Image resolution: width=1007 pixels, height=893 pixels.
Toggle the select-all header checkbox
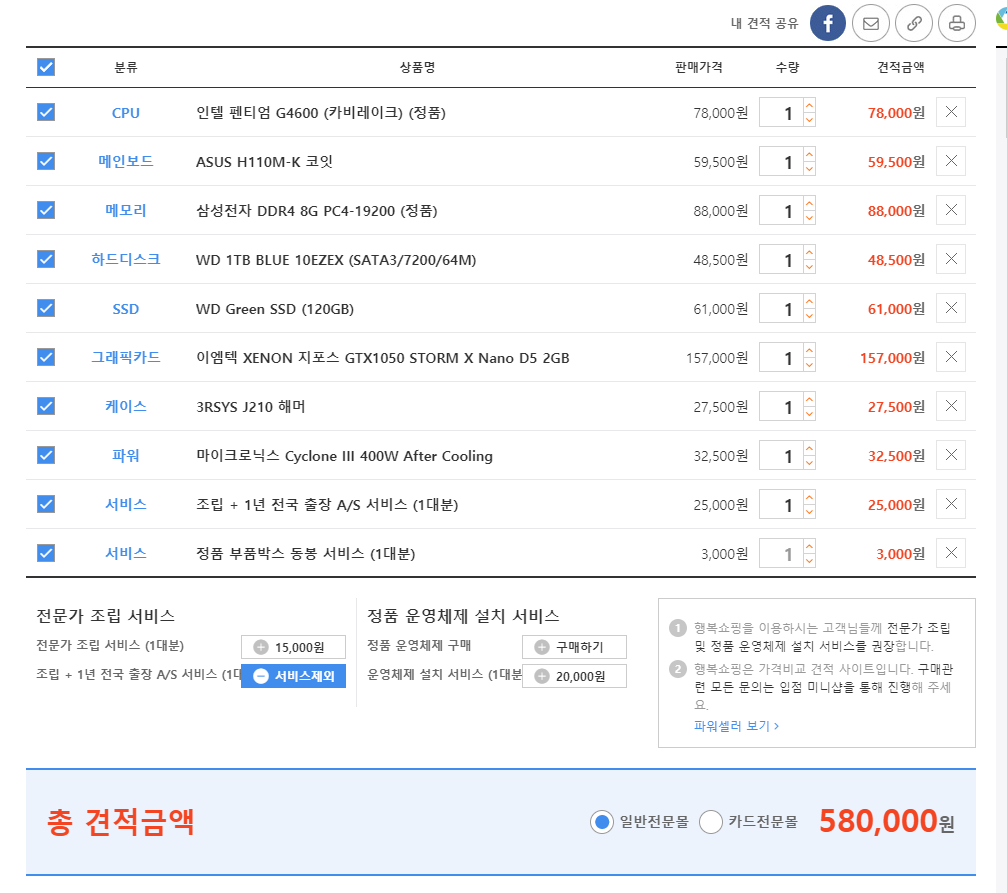[46, 67]
